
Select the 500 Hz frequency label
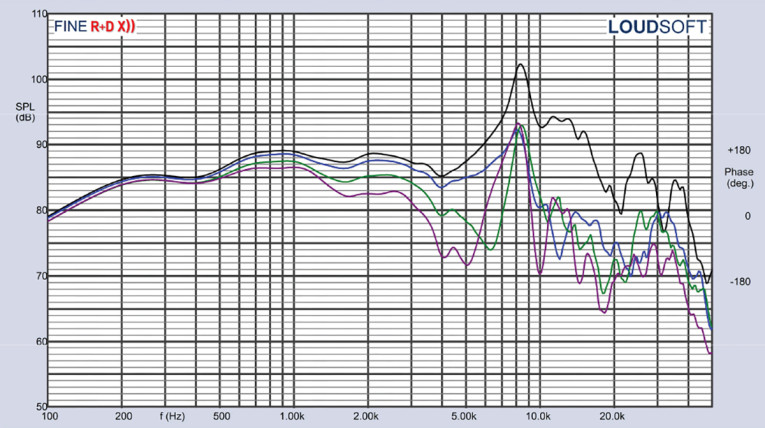click(221, 415)
